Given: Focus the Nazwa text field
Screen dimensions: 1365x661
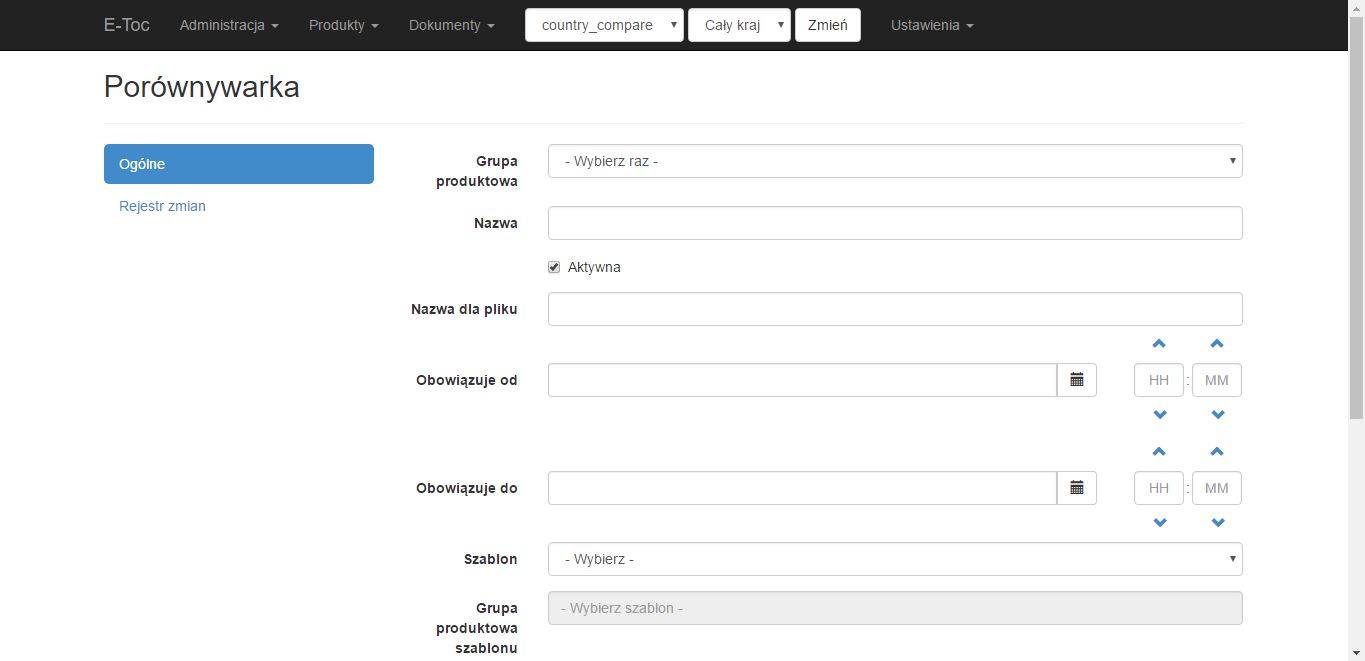Looking at the screenshot, I should coord(895,223).
